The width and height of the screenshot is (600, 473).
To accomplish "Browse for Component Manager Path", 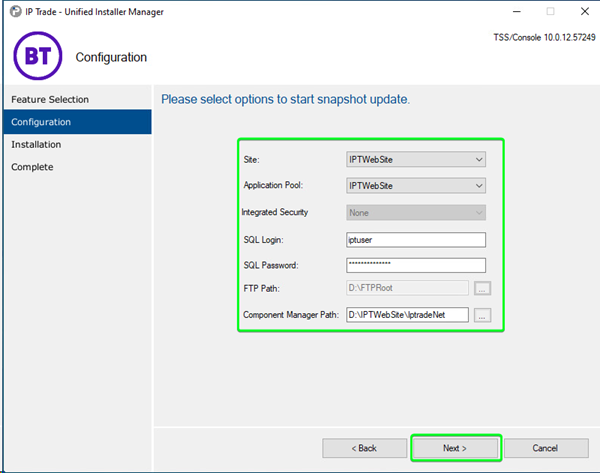I will tap(482, 315).
